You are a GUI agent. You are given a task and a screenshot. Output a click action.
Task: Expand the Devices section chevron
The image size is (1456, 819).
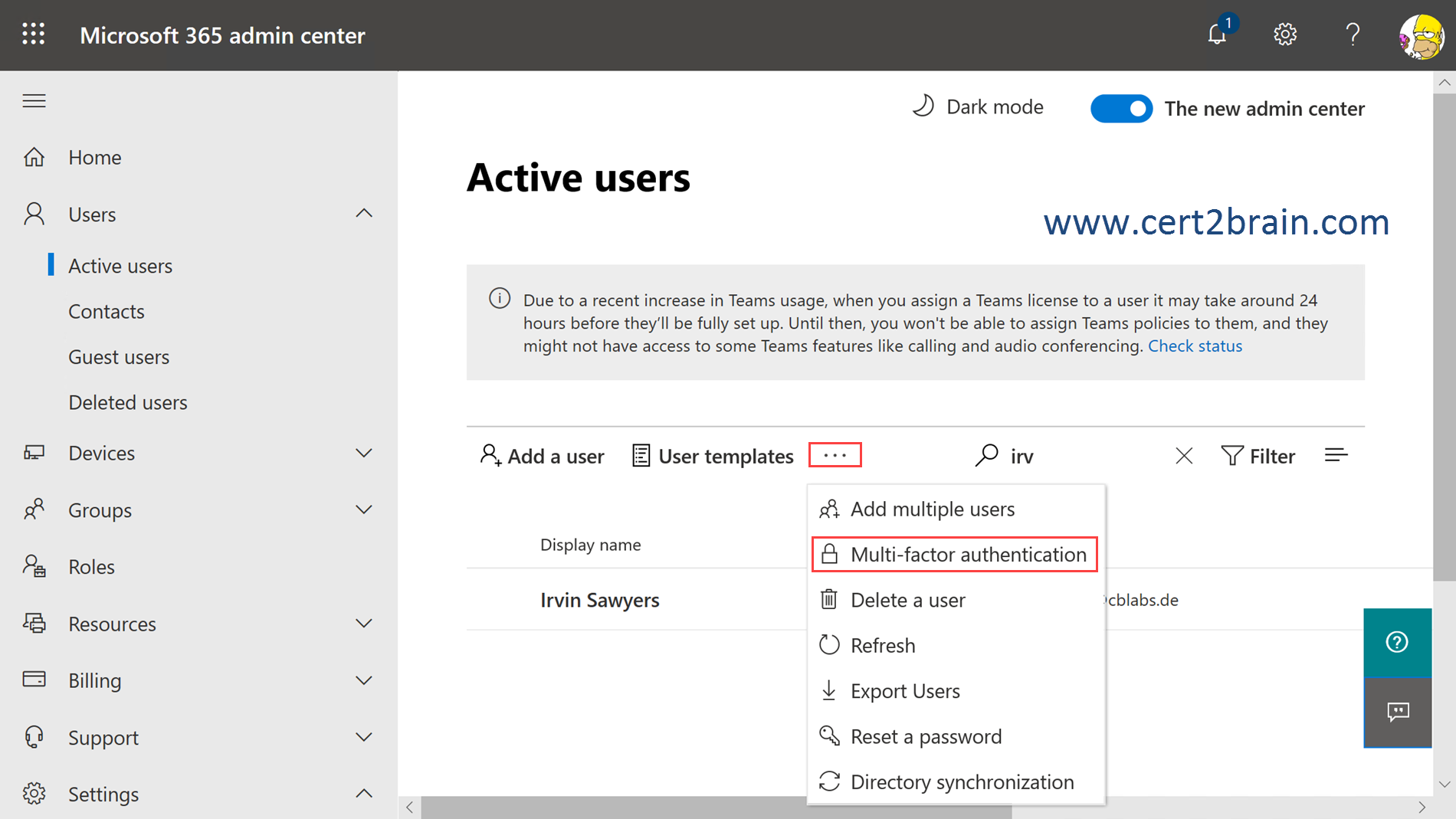[x=364, y=453]
